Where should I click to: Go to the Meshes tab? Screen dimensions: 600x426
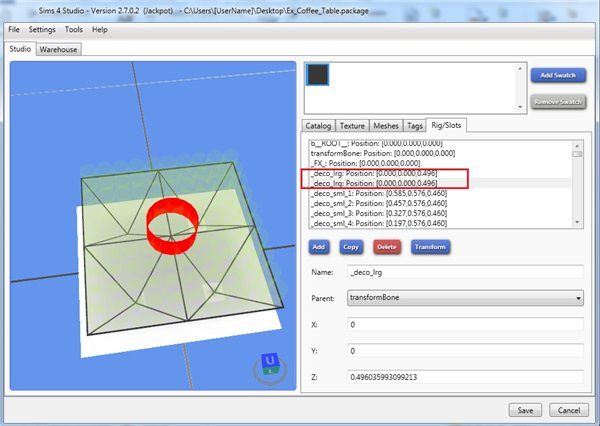385,126
